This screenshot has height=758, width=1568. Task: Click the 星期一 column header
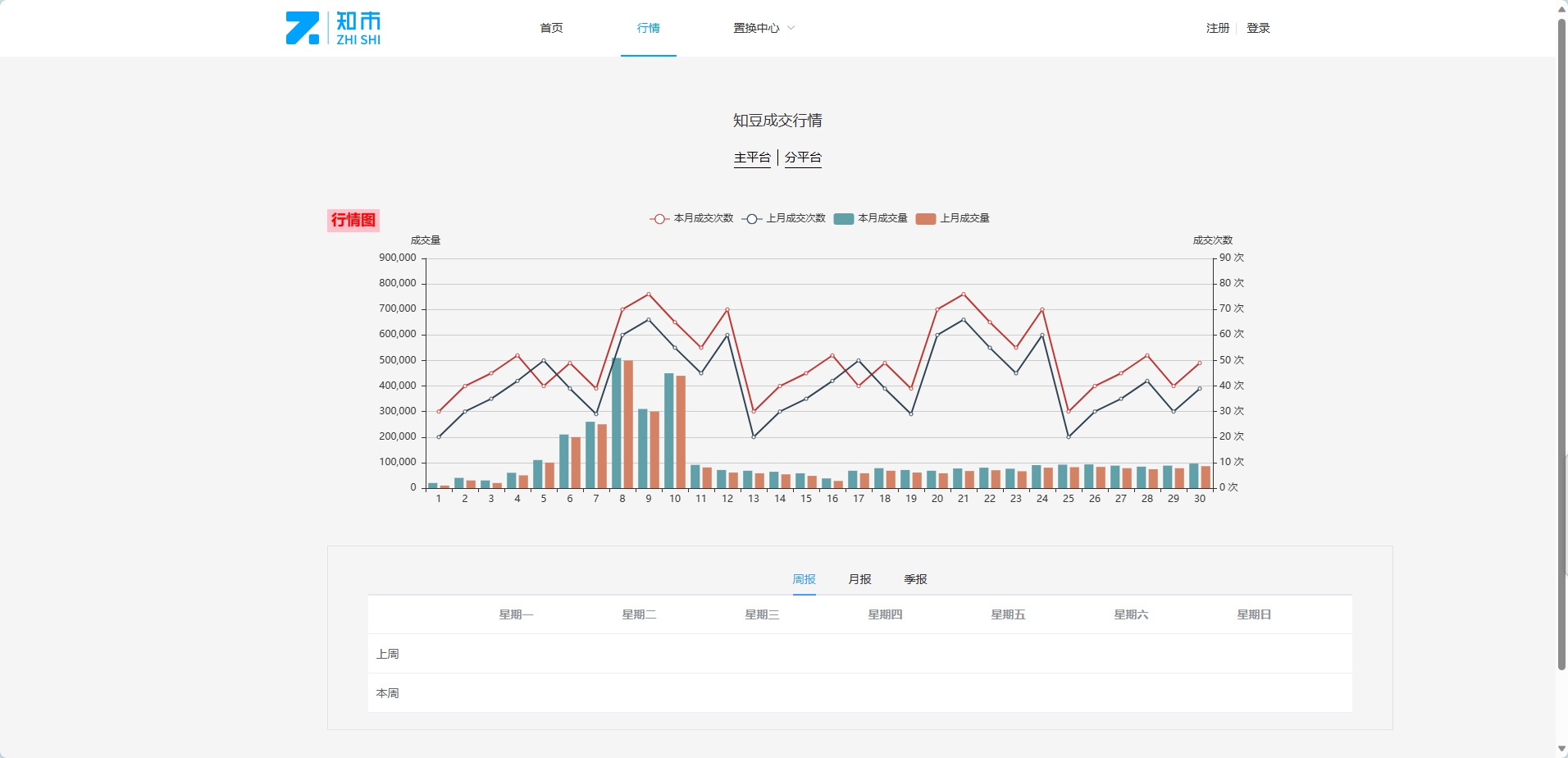[x=516, y=614]
